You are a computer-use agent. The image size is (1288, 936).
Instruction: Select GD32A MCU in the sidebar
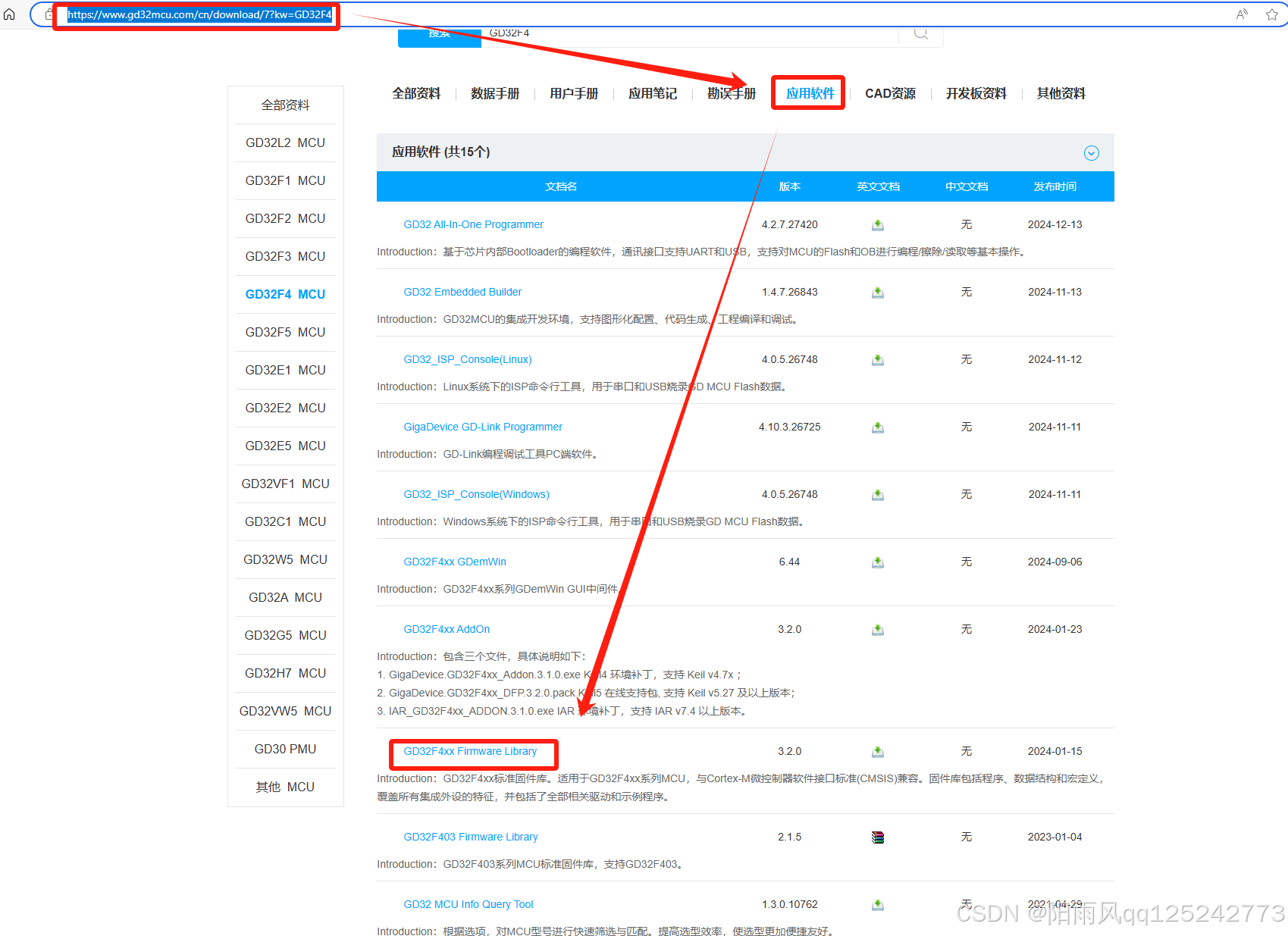285,597
